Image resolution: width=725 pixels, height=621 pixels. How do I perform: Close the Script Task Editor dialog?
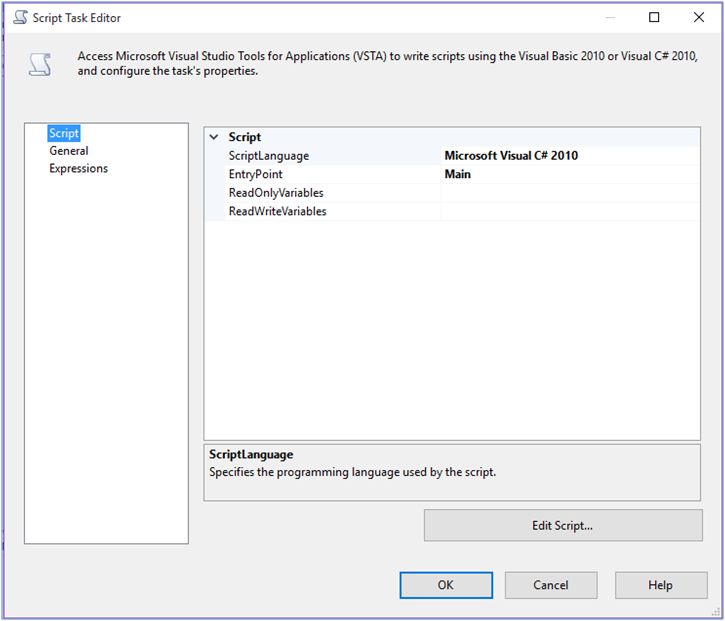(699, 18)
